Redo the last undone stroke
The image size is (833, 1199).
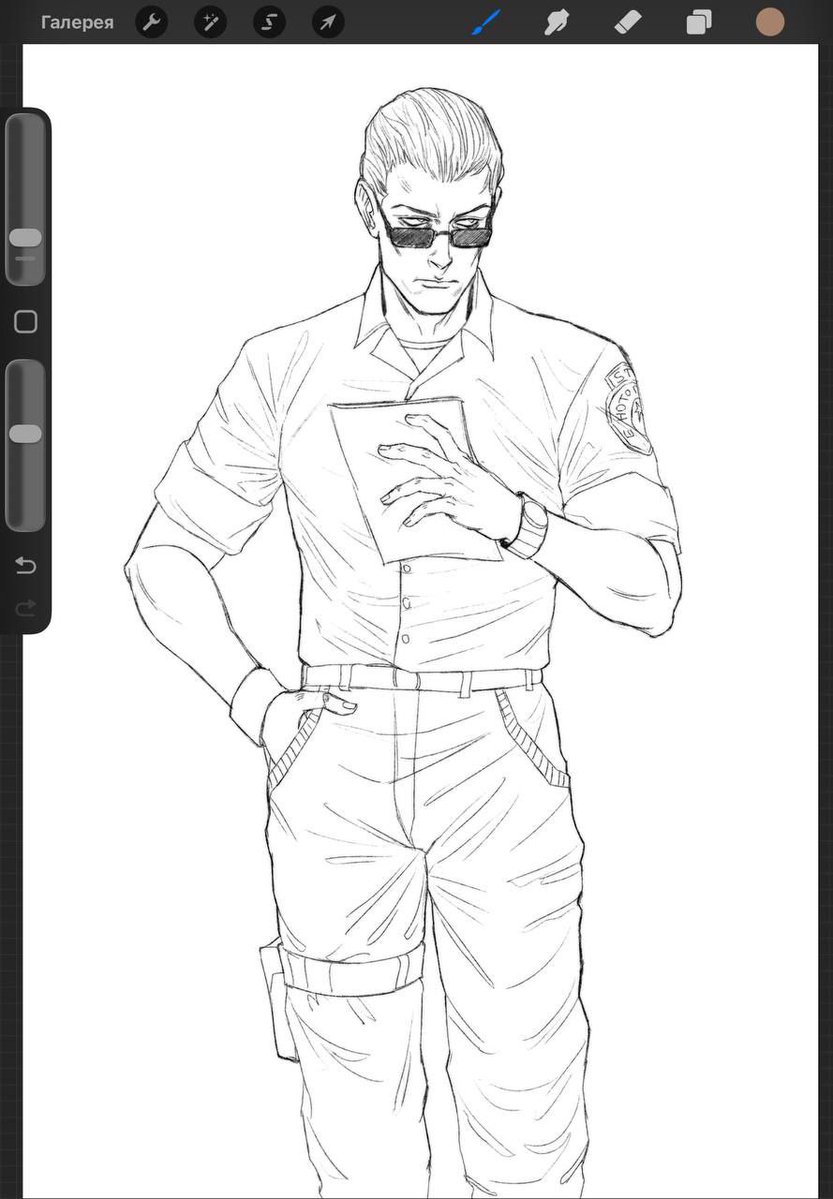pyautogui.click(x=26, y=609)
